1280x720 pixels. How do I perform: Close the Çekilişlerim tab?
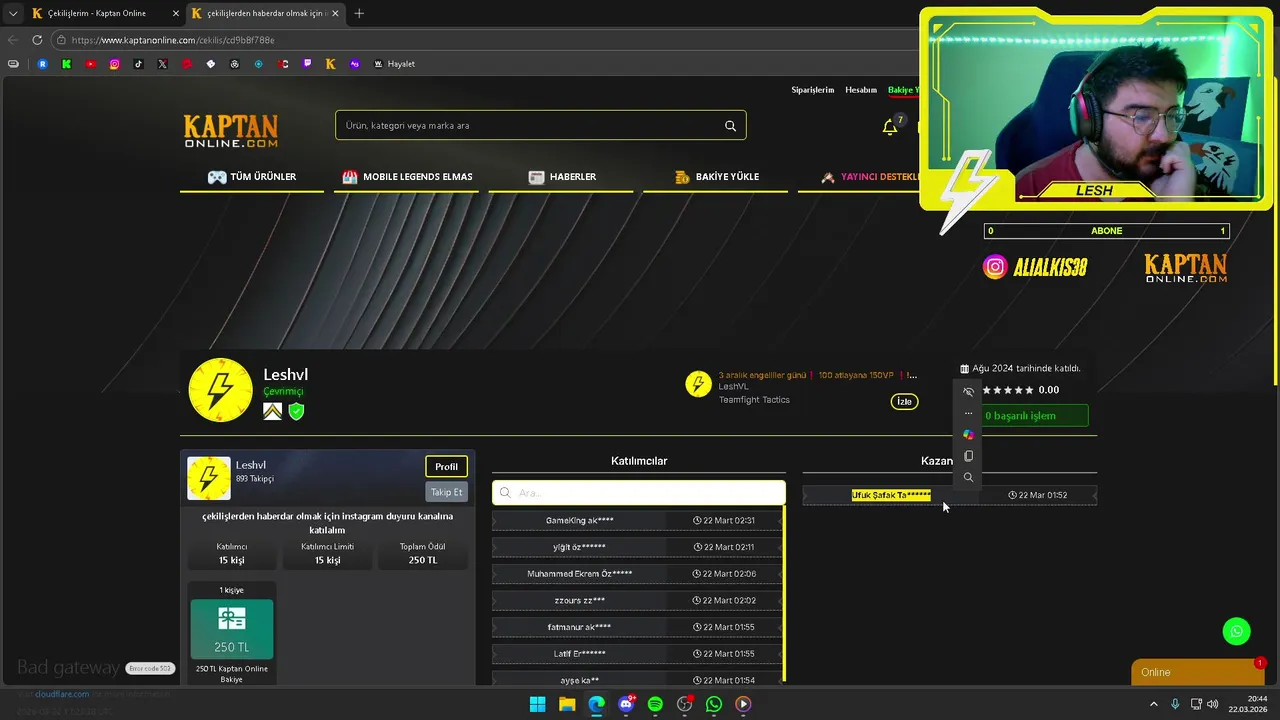coord(176,13)
